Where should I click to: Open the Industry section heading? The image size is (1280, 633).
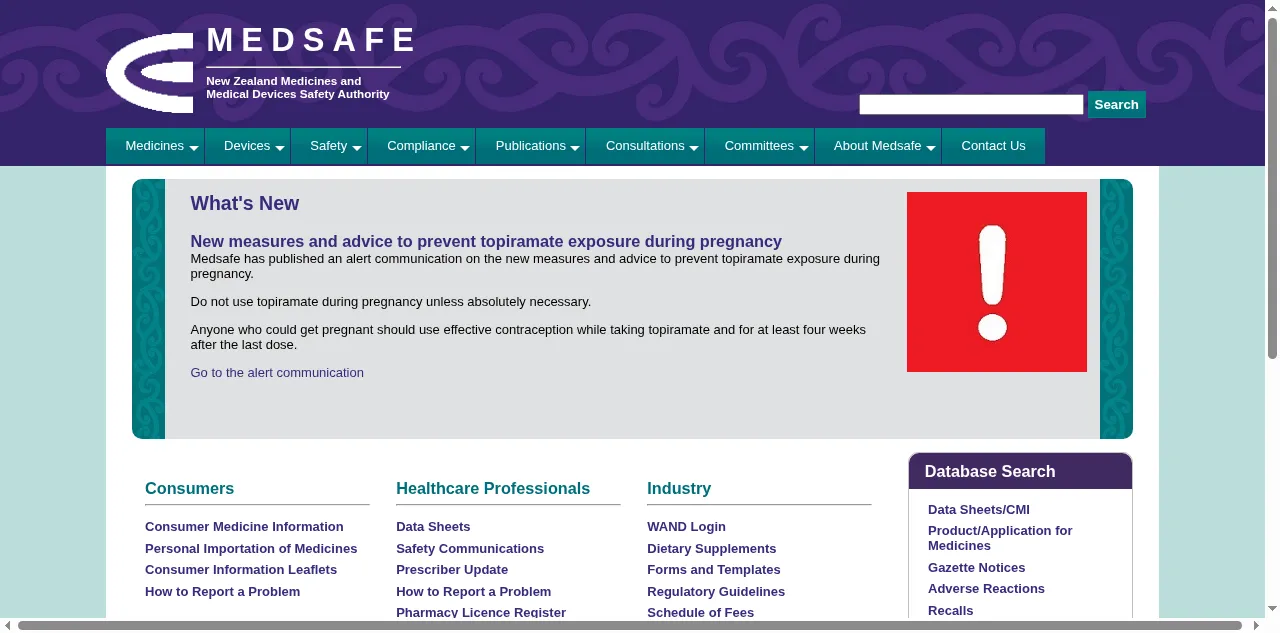click(679, 488)
